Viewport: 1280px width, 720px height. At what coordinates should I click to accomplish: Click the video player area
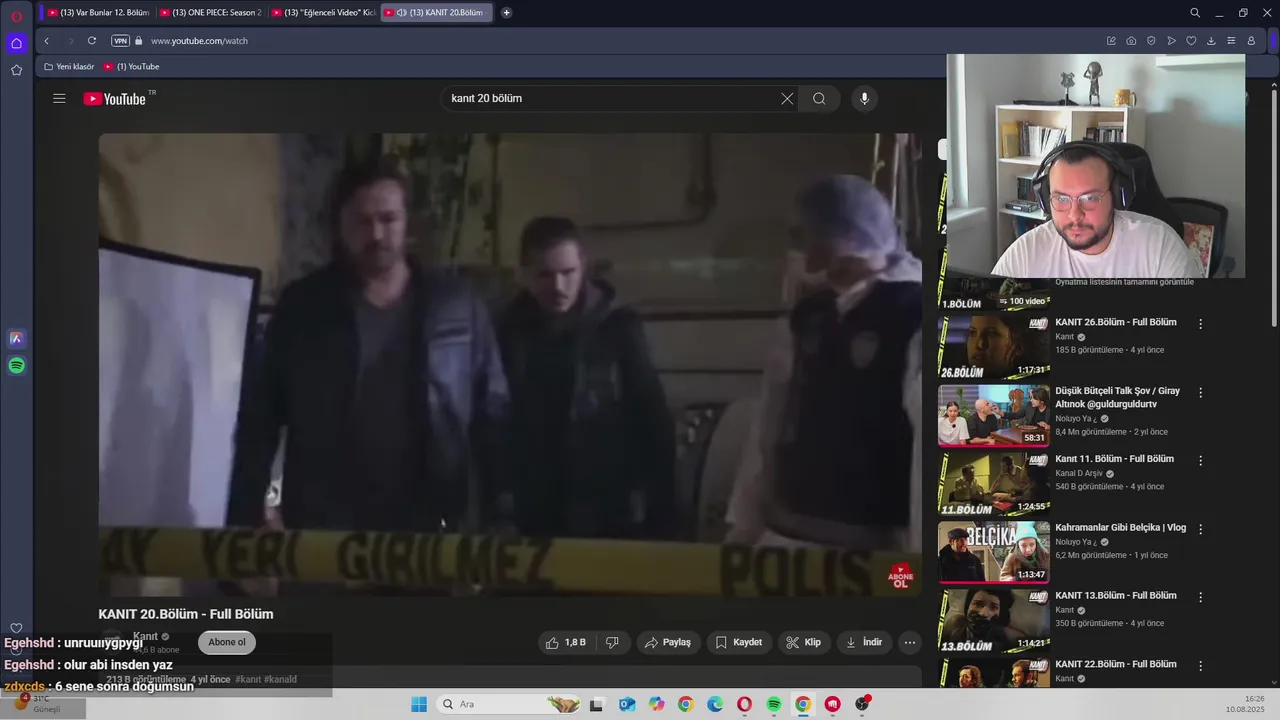(x=510, y=364)
